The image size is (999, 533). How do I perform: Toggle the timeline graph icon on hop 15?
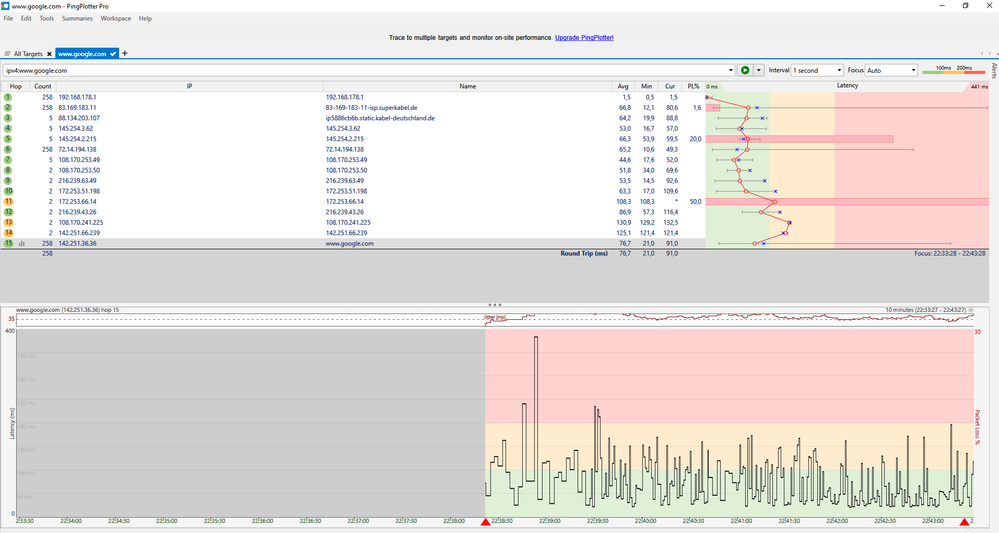[22, 243]
